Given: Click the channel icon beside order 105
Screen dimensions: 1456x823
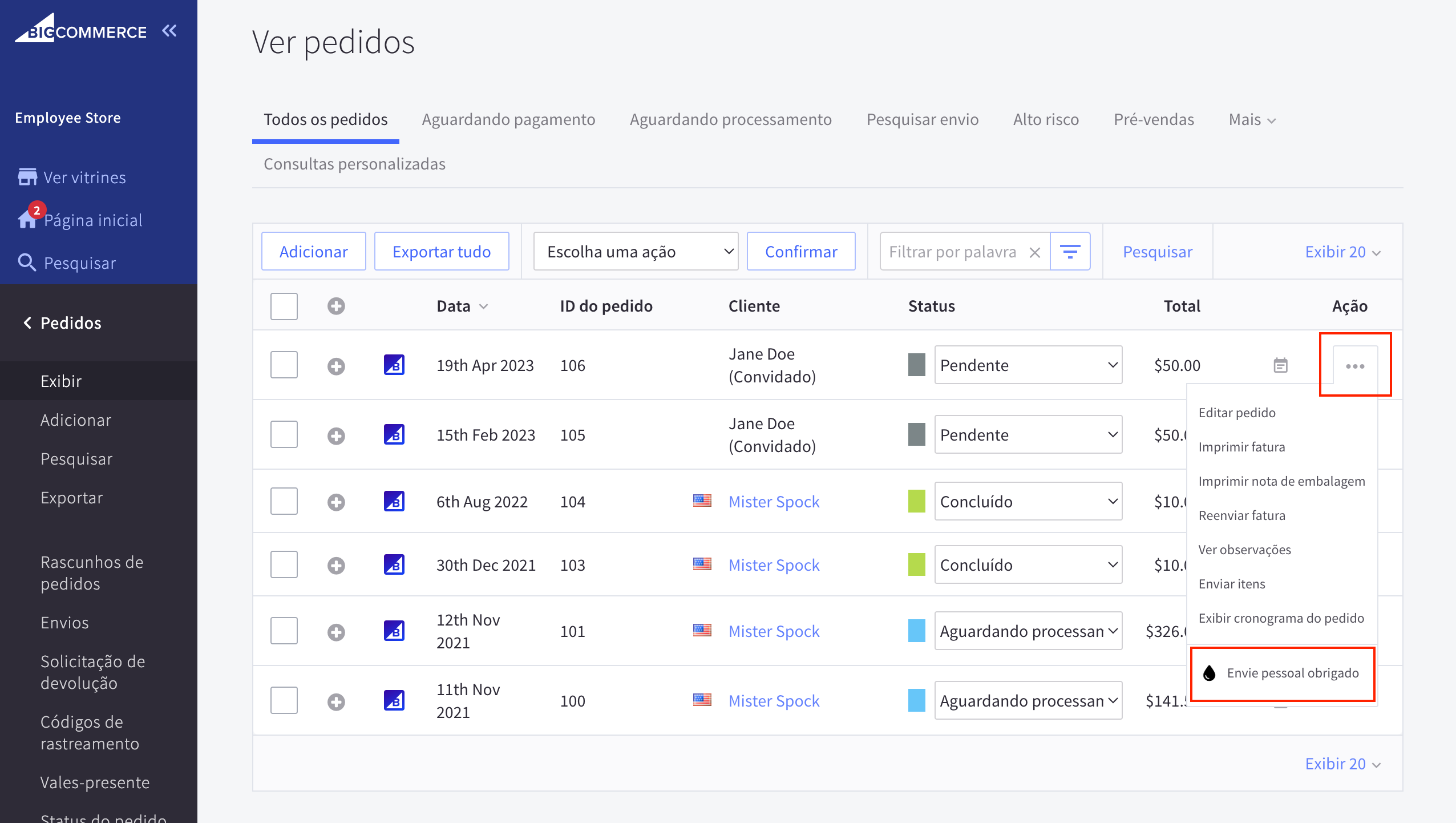Looking at the screenshot, I should (394, 434).
